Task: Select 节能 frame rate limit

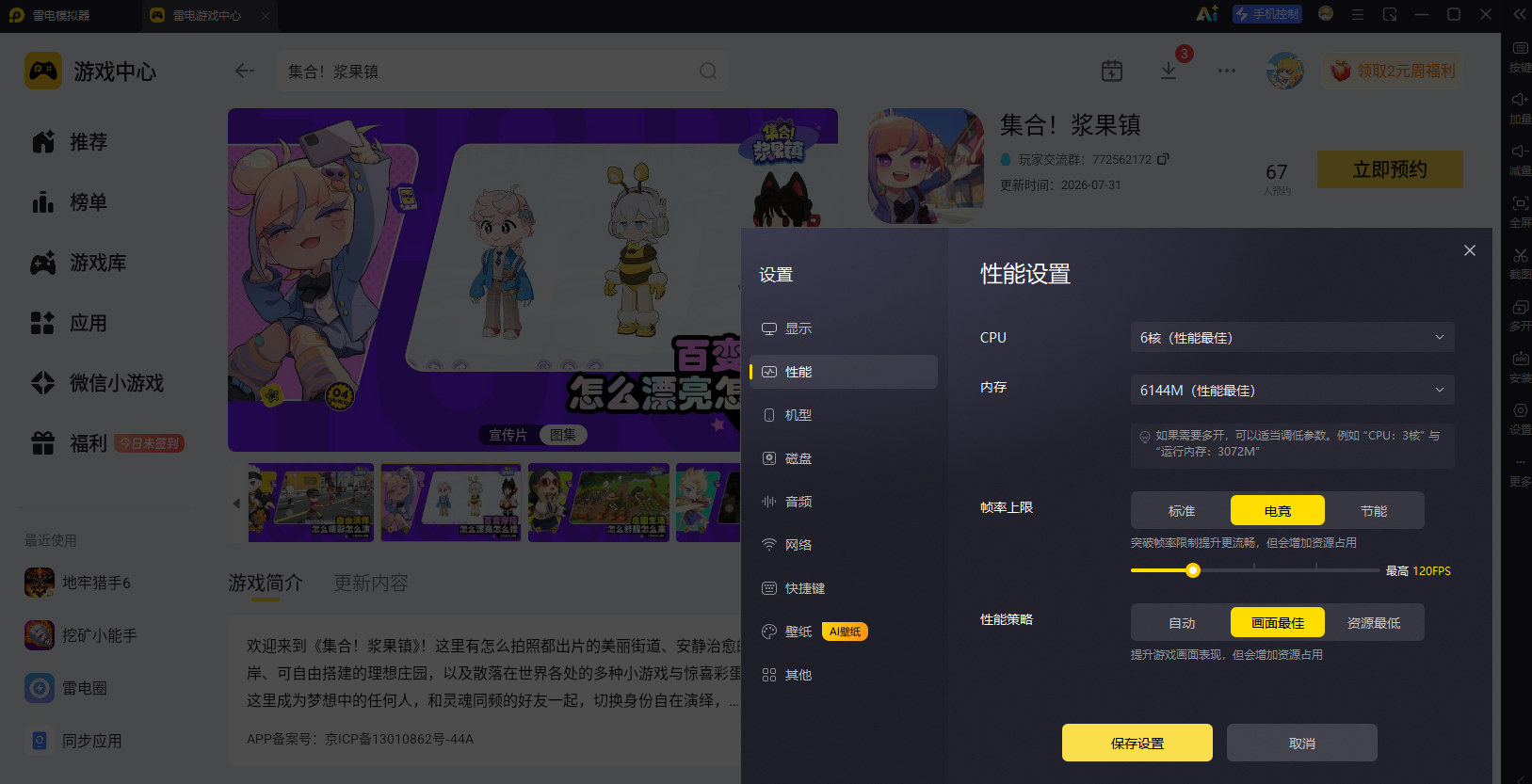Action: point(1374,510)
